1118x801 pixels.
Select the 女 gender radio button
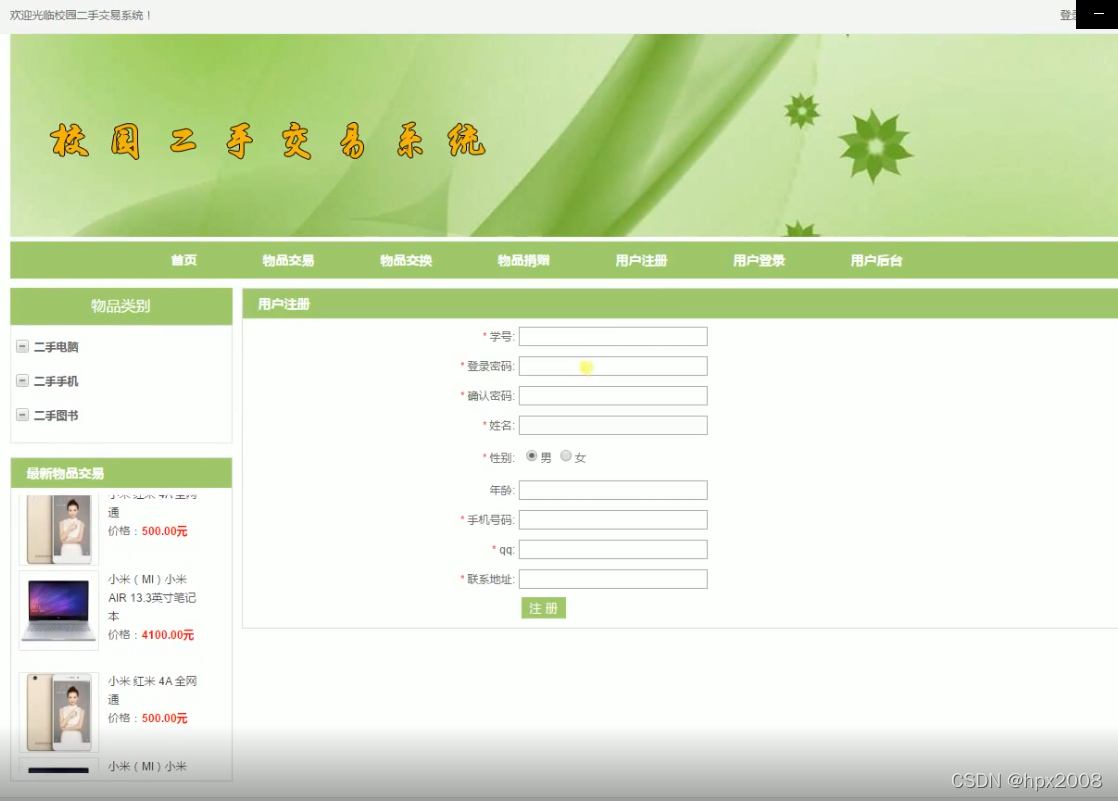(x=566, y=456)
